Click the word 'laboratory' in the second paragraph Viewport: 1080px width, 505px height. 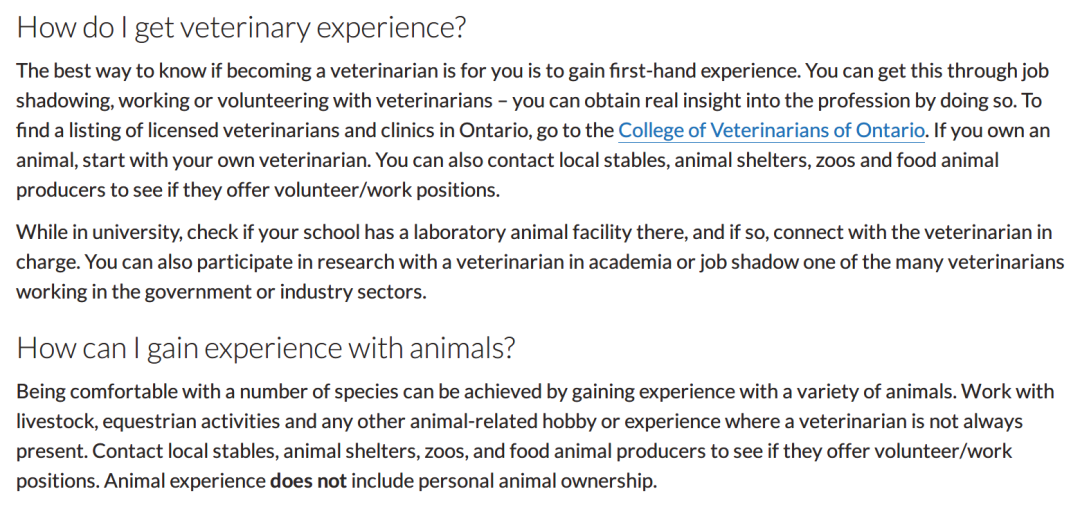pyautogui.click(x=459, y=232)
